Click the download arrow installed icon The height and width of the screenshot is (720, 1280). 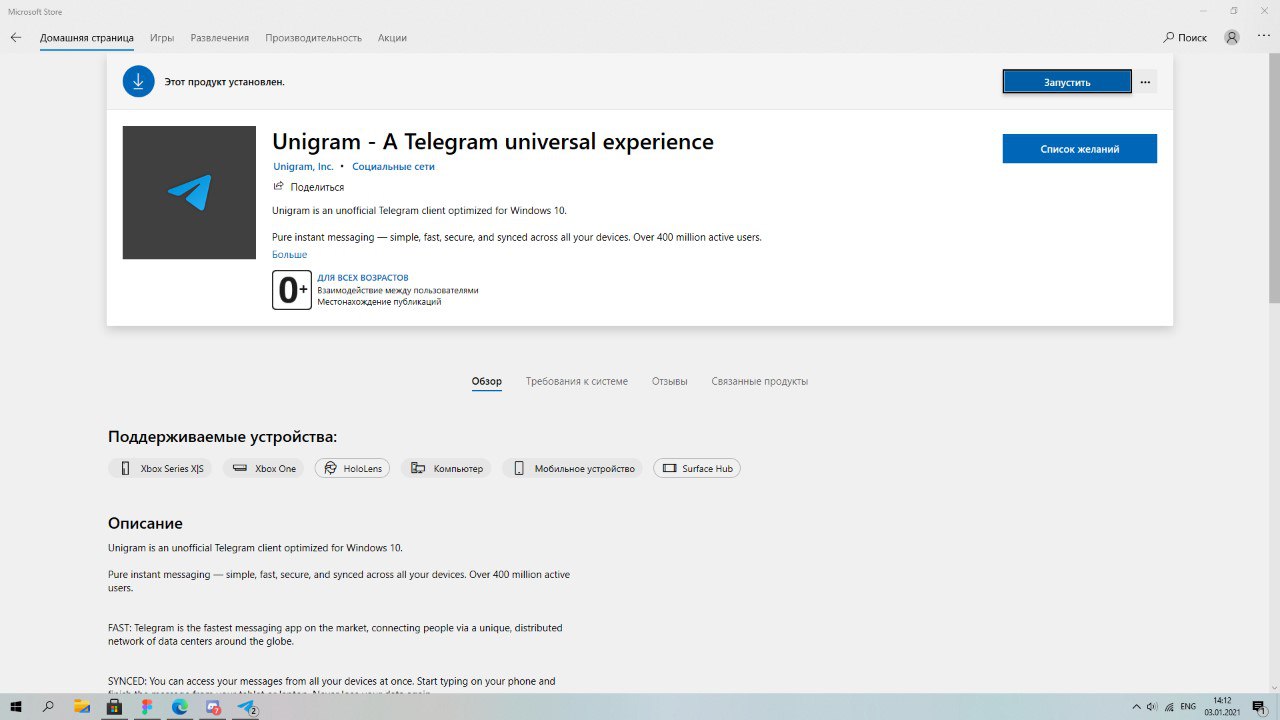click(139, 82)
